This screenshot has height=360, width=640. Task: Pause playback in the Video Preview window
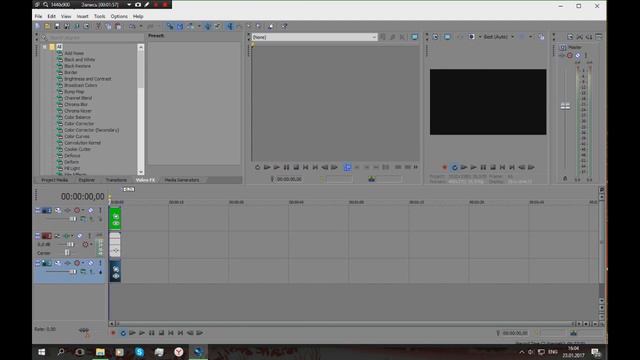click(x=483, y=167)
